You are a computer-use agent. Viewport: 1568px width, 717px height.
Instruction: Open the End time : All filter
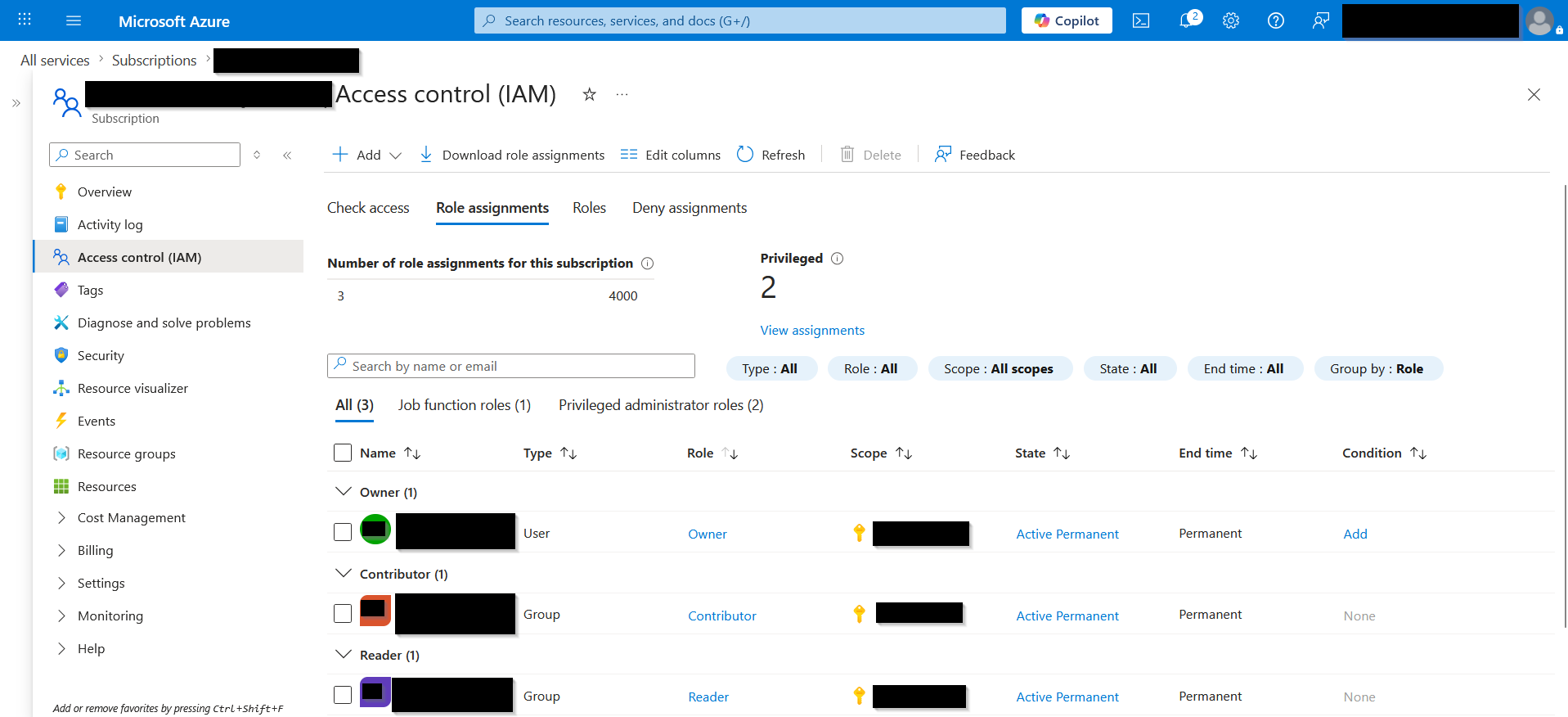(x=1244, y=368)
